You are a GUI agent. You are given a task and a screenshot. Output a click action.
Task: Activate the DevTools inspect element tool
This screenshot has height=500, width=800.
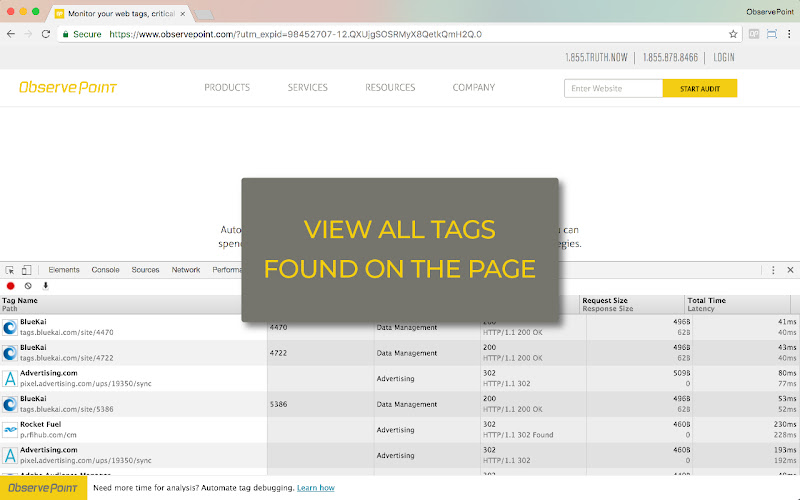pyautogui.click(x=10, y=270)
